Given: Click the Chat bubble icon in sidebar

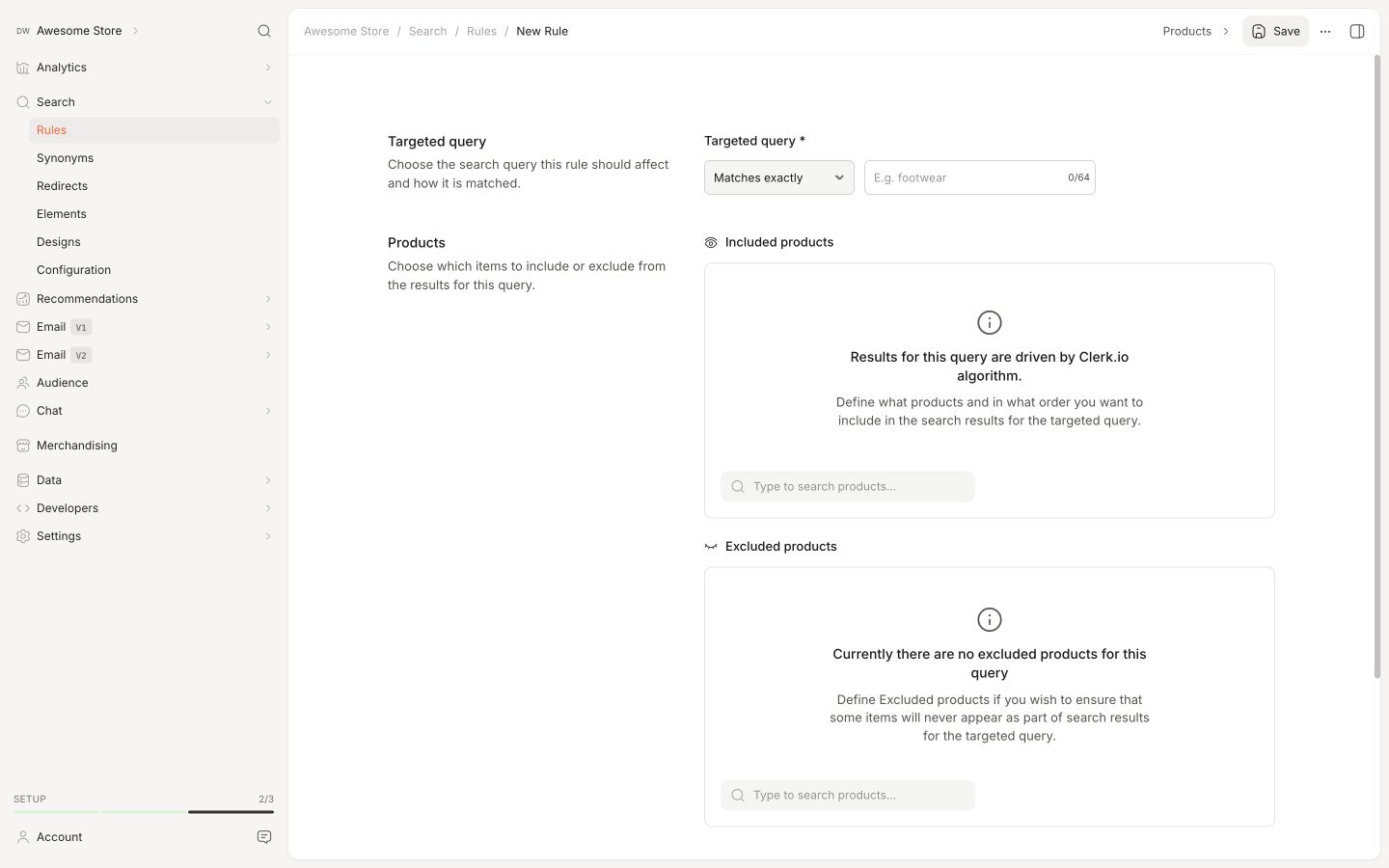Looking at the screenshot, I should (x=23, y=411).
